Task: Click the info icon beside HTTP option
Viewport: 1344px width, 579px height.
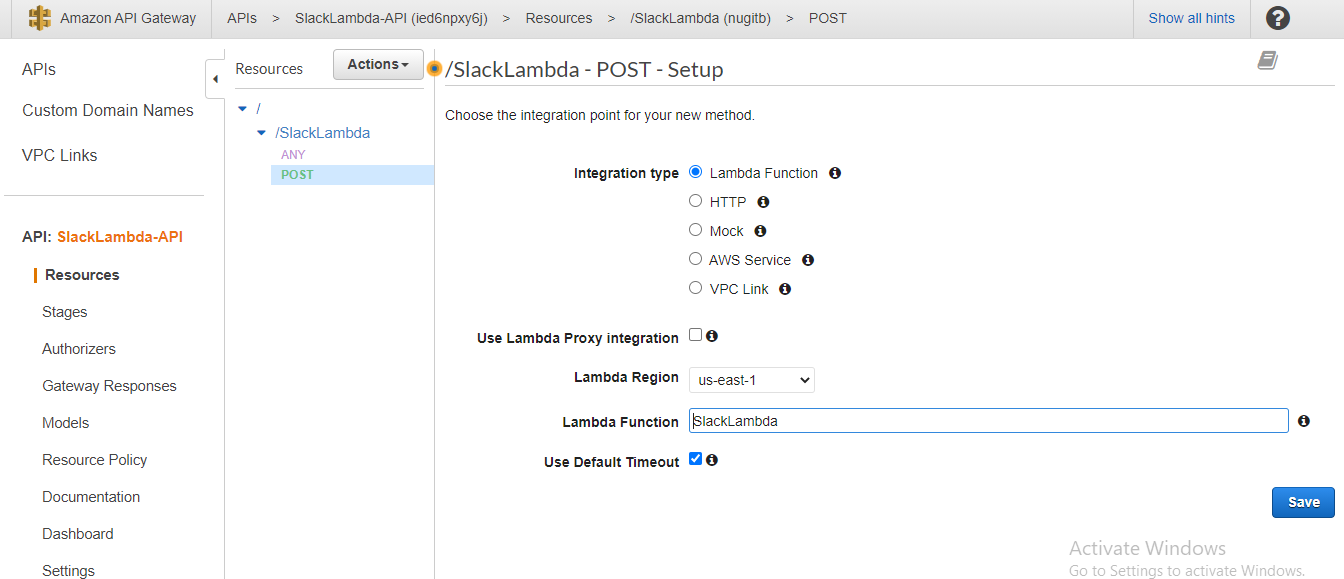Action: click(763, 202)
